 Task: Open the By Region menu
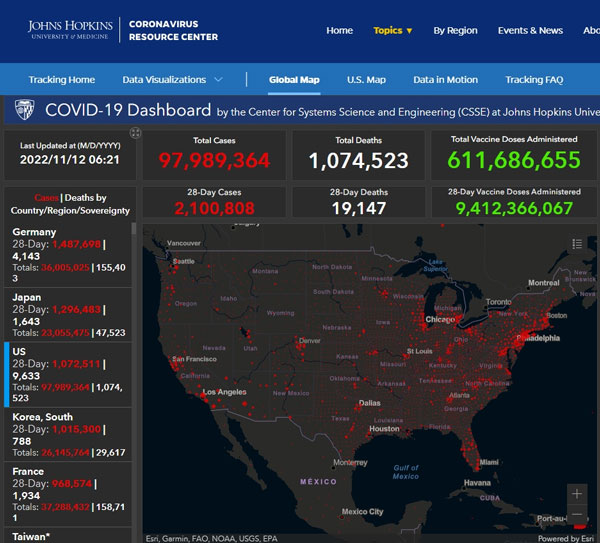click(x=455, y=30)
